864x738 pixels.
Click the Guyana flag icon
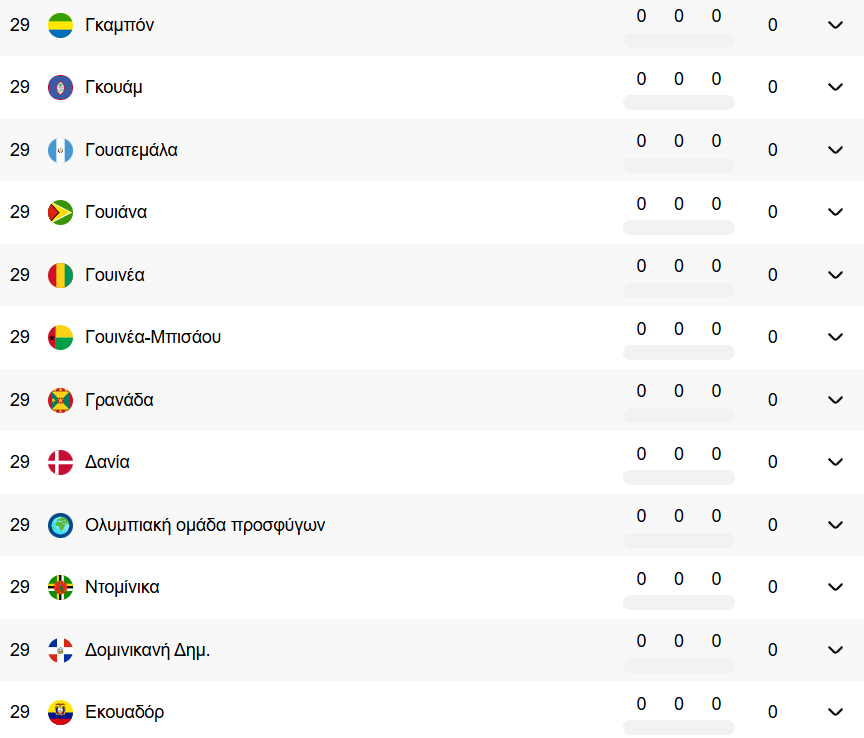tap(61, 212)
